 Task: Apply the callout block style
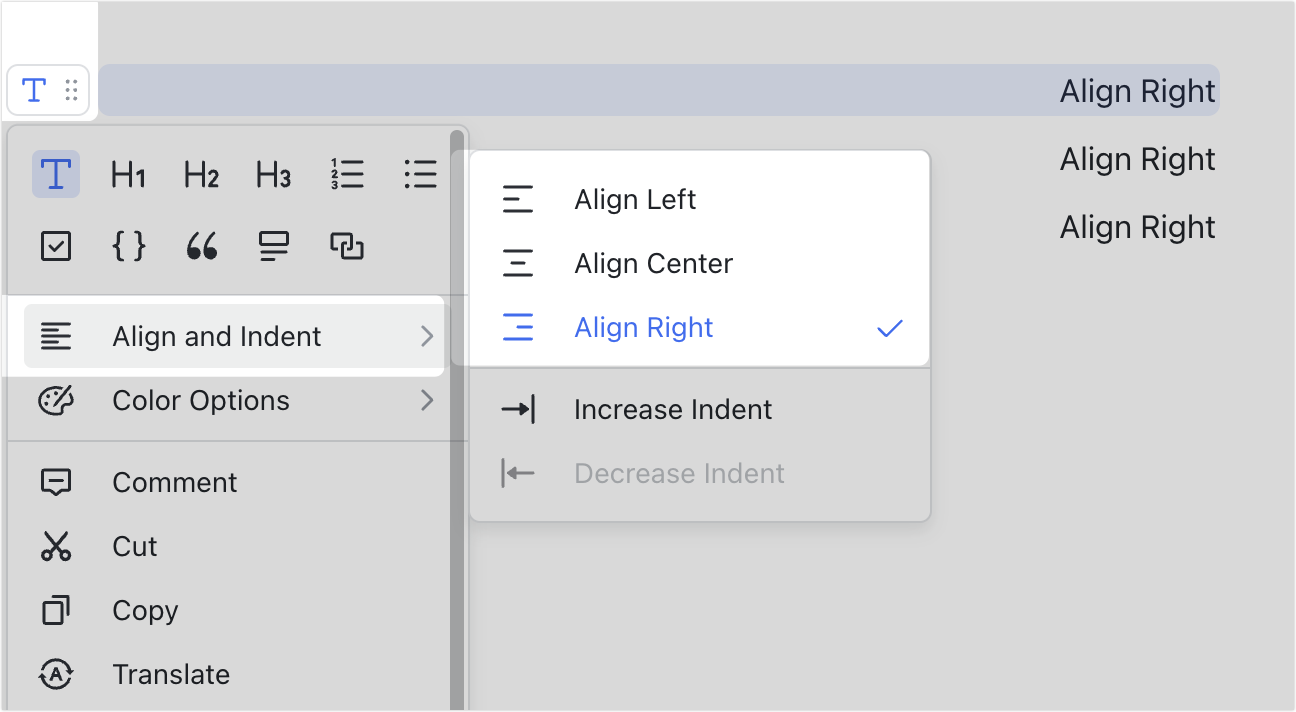[273, 246]
